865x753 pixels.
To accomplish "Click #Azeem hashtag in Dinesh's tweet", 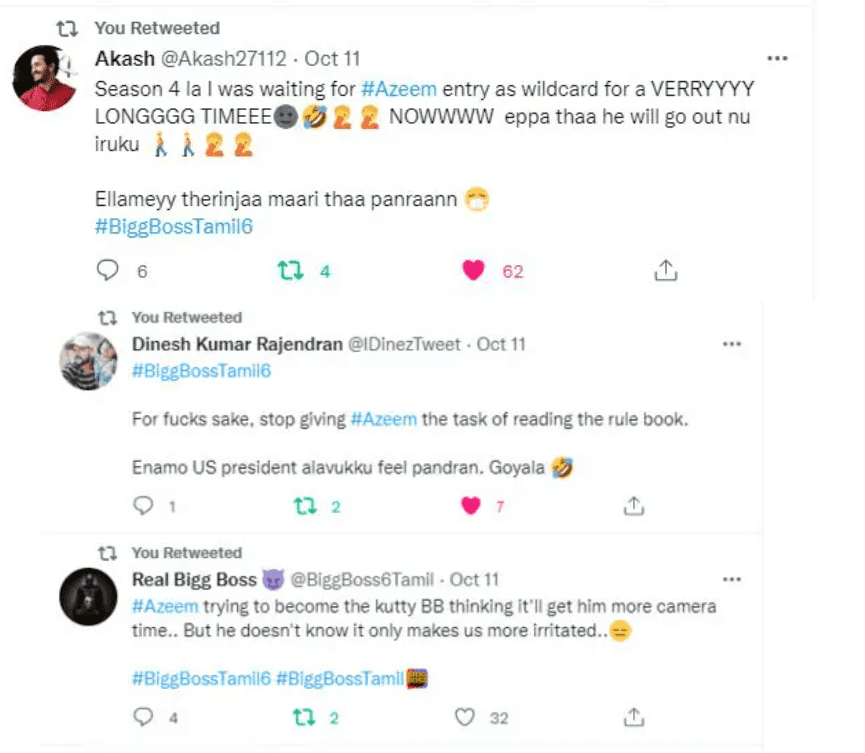I will [383, 419].
